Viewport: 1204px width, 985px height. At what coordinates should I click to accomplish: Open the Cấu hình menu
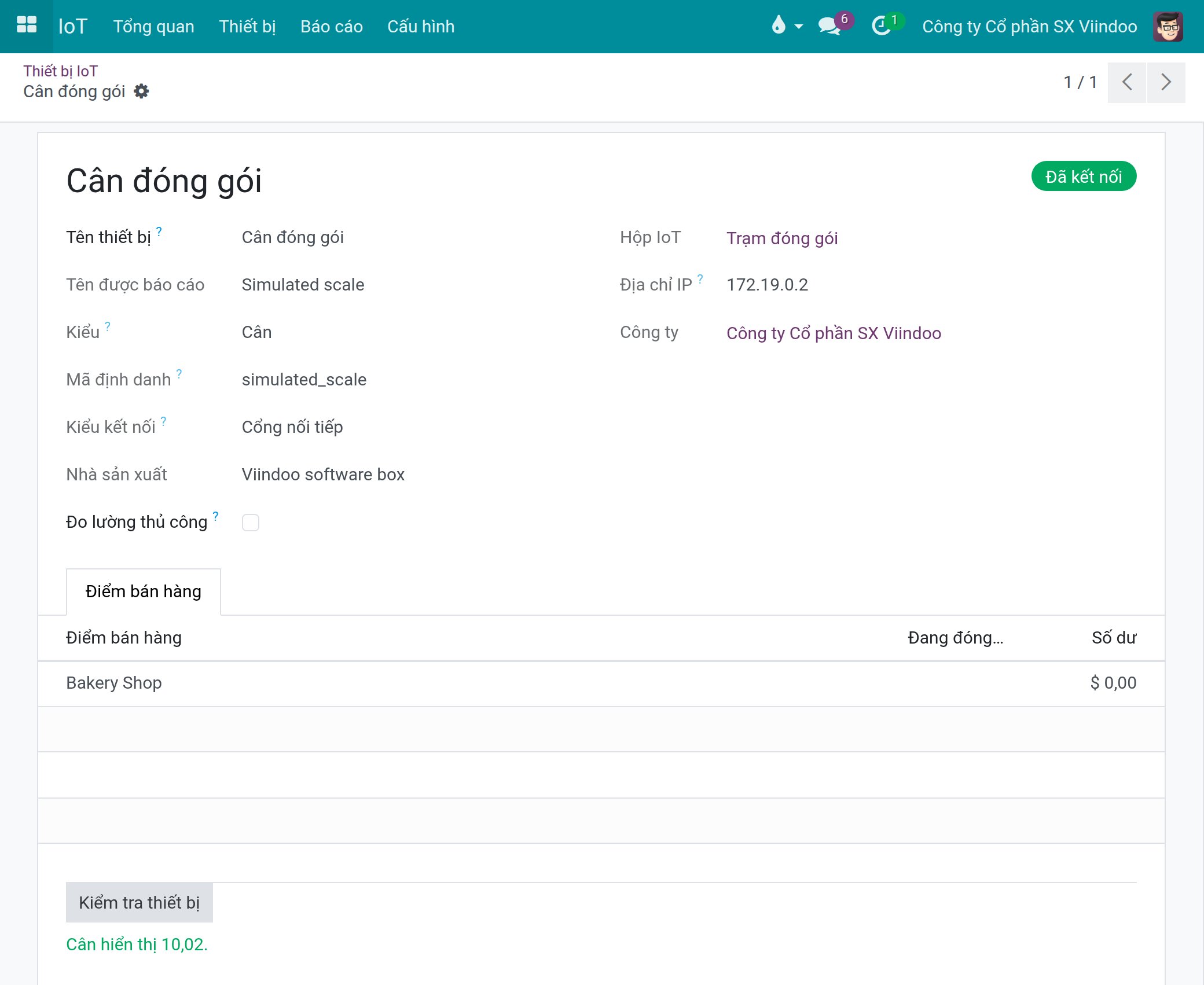[421, 26]
